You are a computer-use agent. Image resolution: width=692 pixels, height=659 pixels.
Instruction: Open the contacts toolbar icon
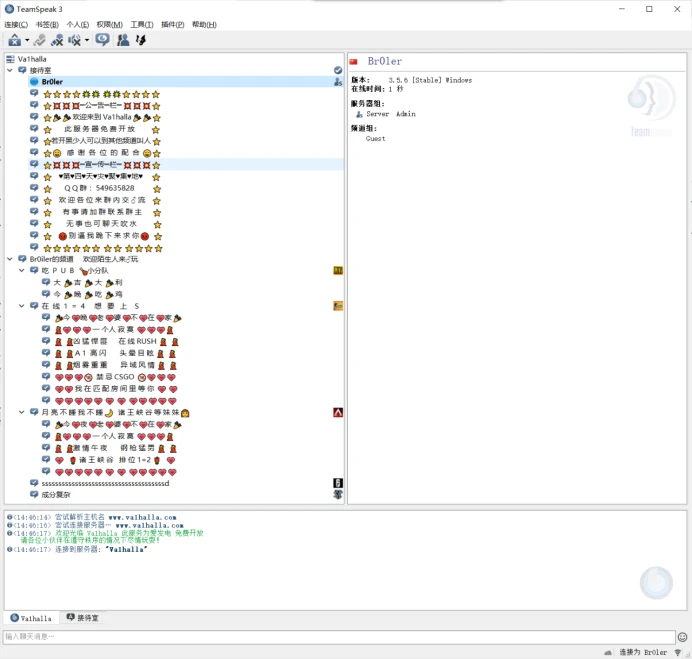pos(123,40)
